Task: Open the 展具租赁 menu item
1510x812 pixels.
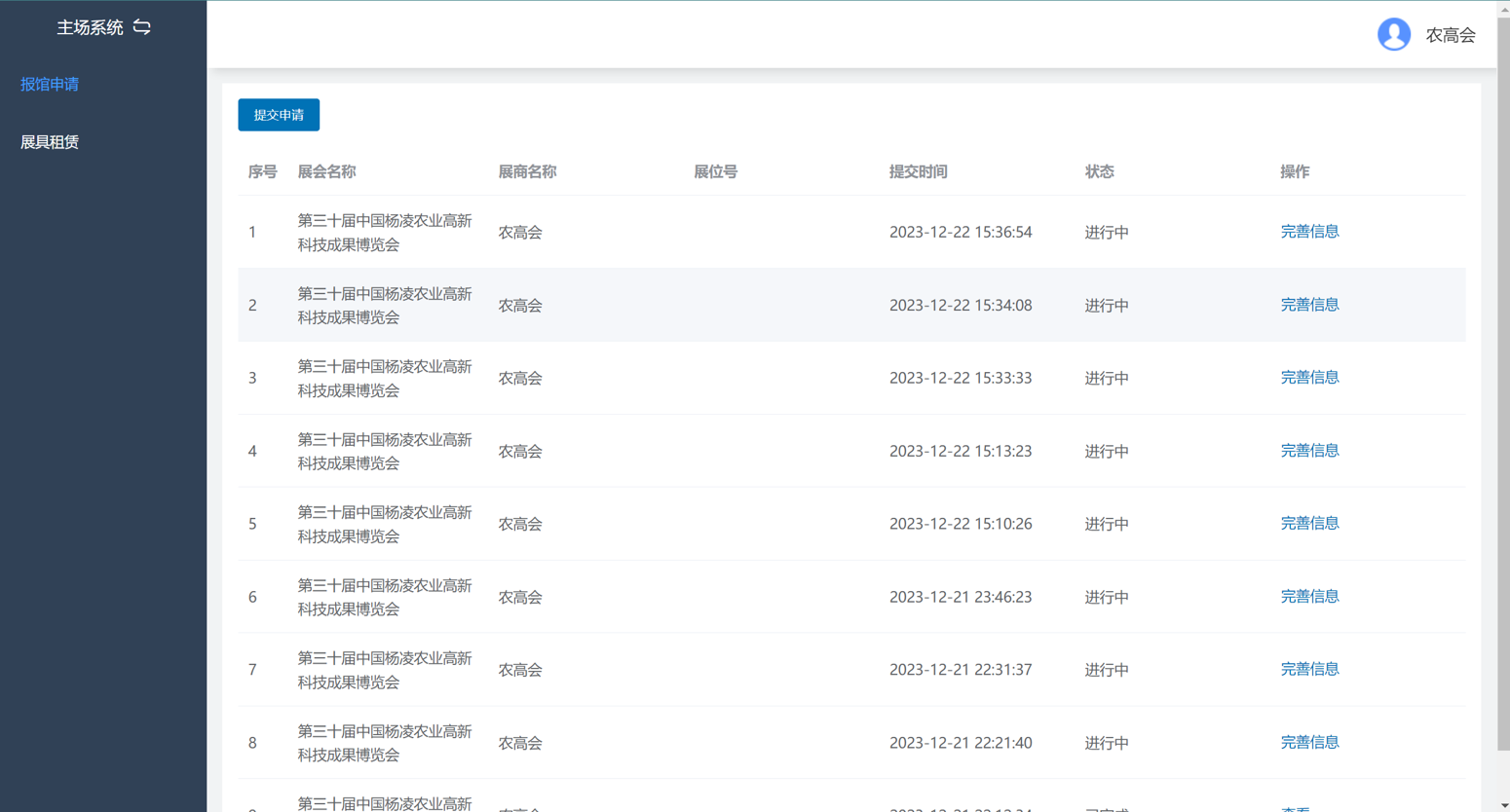Action: [50, 142]
